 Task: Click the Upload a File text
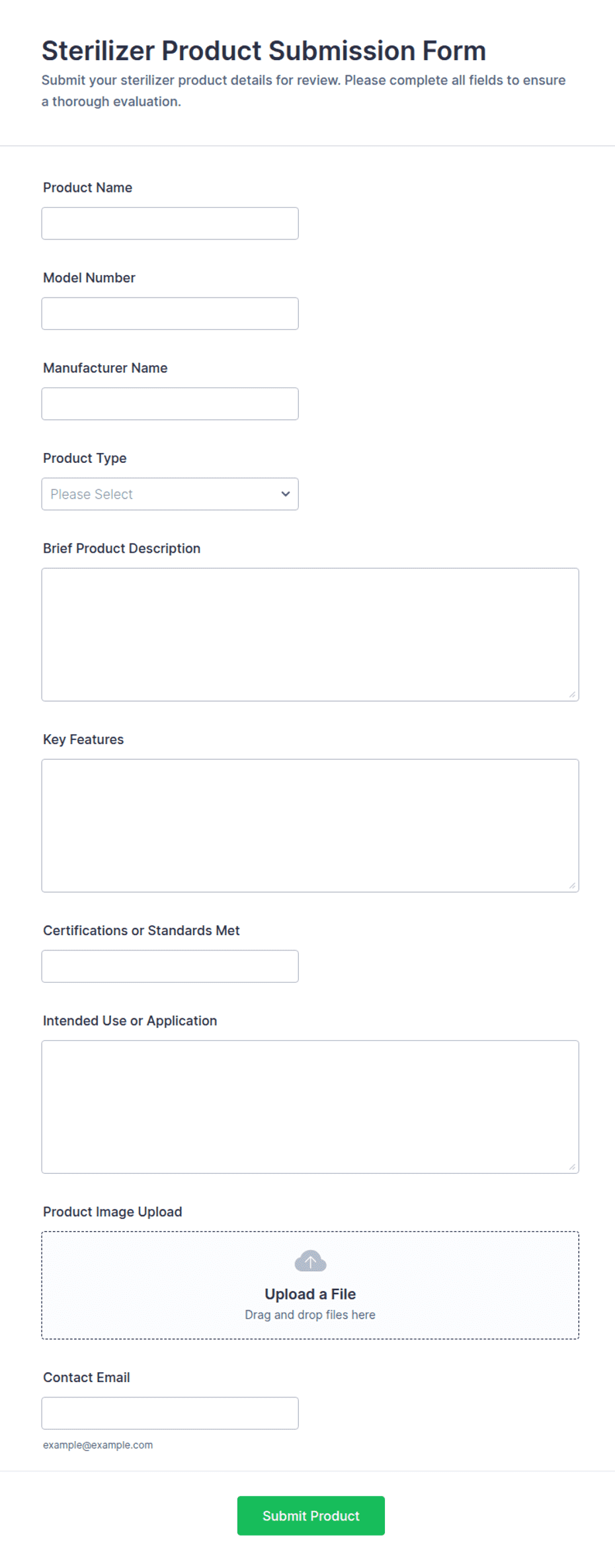click(x=310, y=1294)
